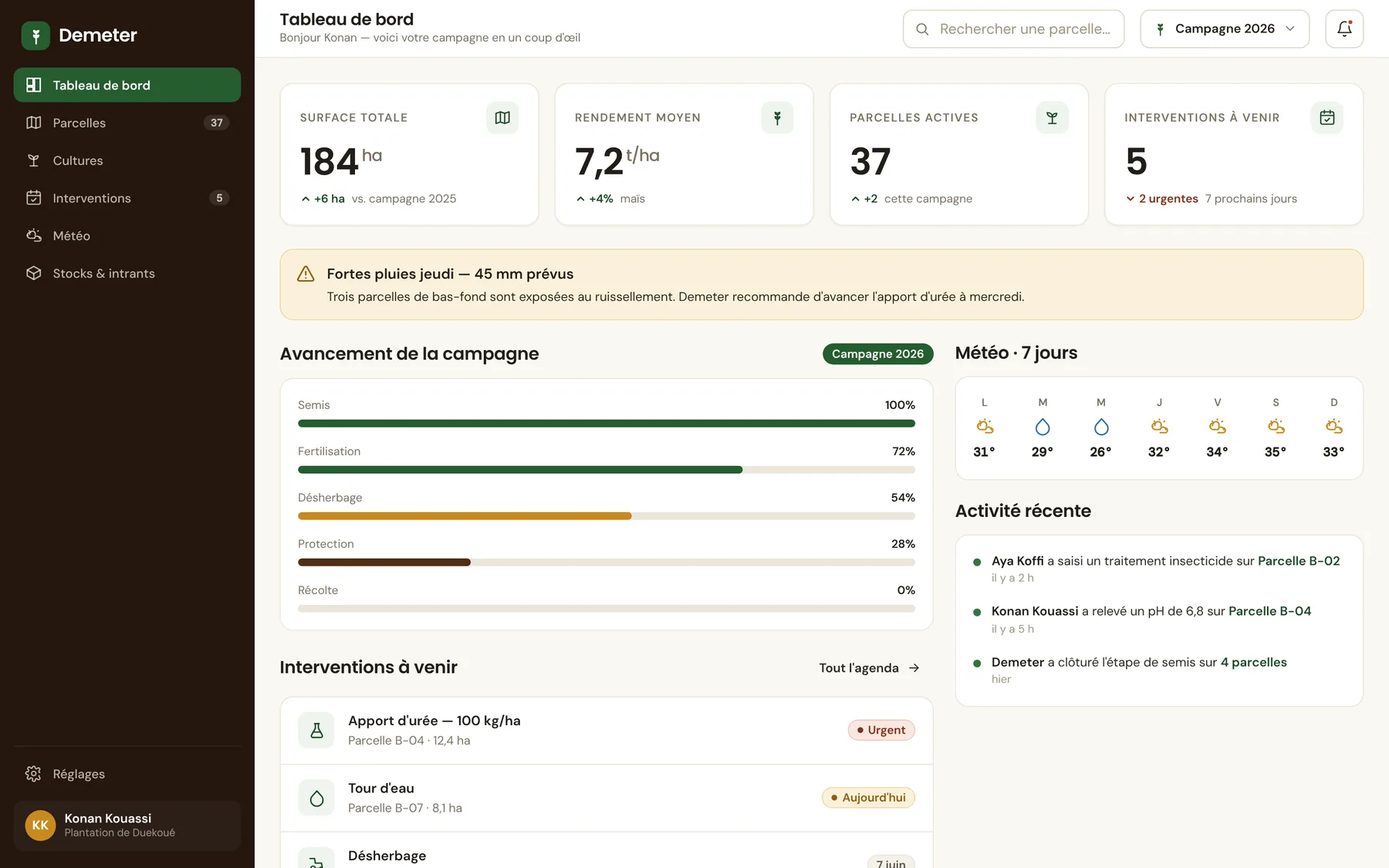
Task: Click the 2 urgentes text
Action: [1168, 199]
